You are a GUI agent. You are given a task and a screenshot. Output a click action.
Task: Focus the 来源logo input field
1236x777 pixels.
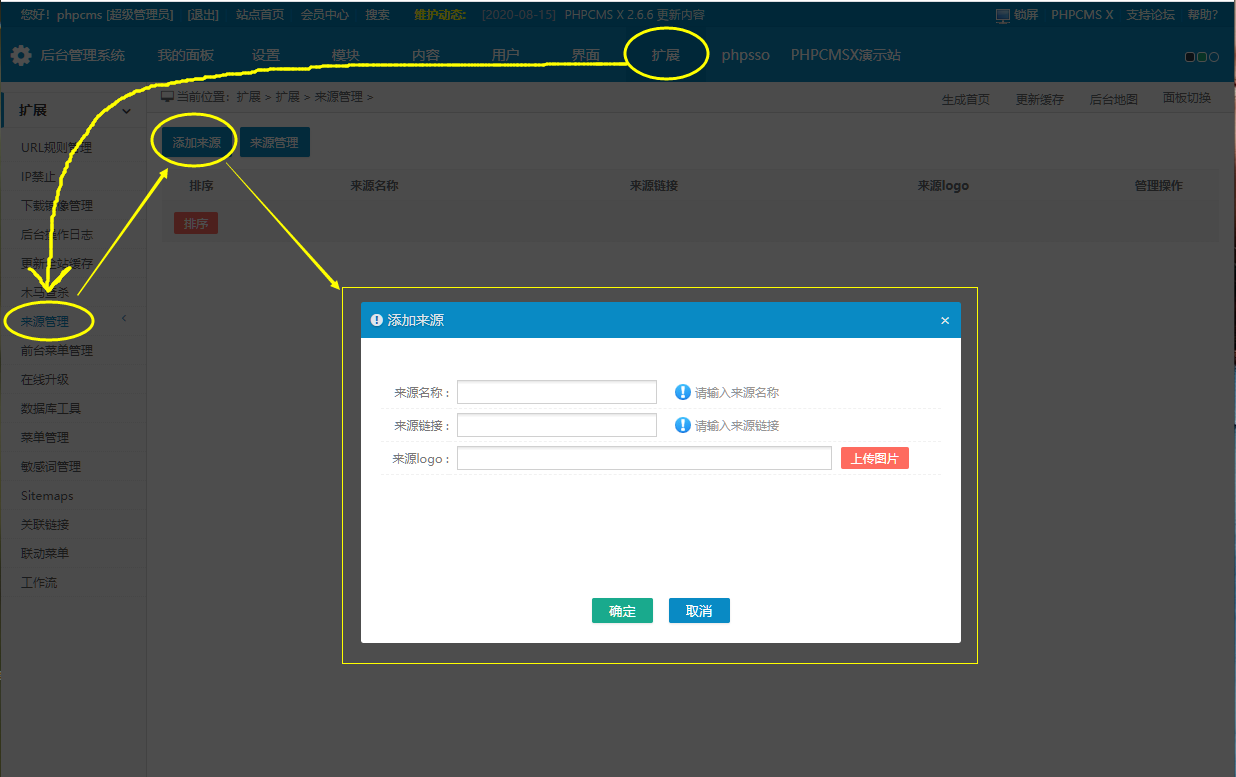644,458
